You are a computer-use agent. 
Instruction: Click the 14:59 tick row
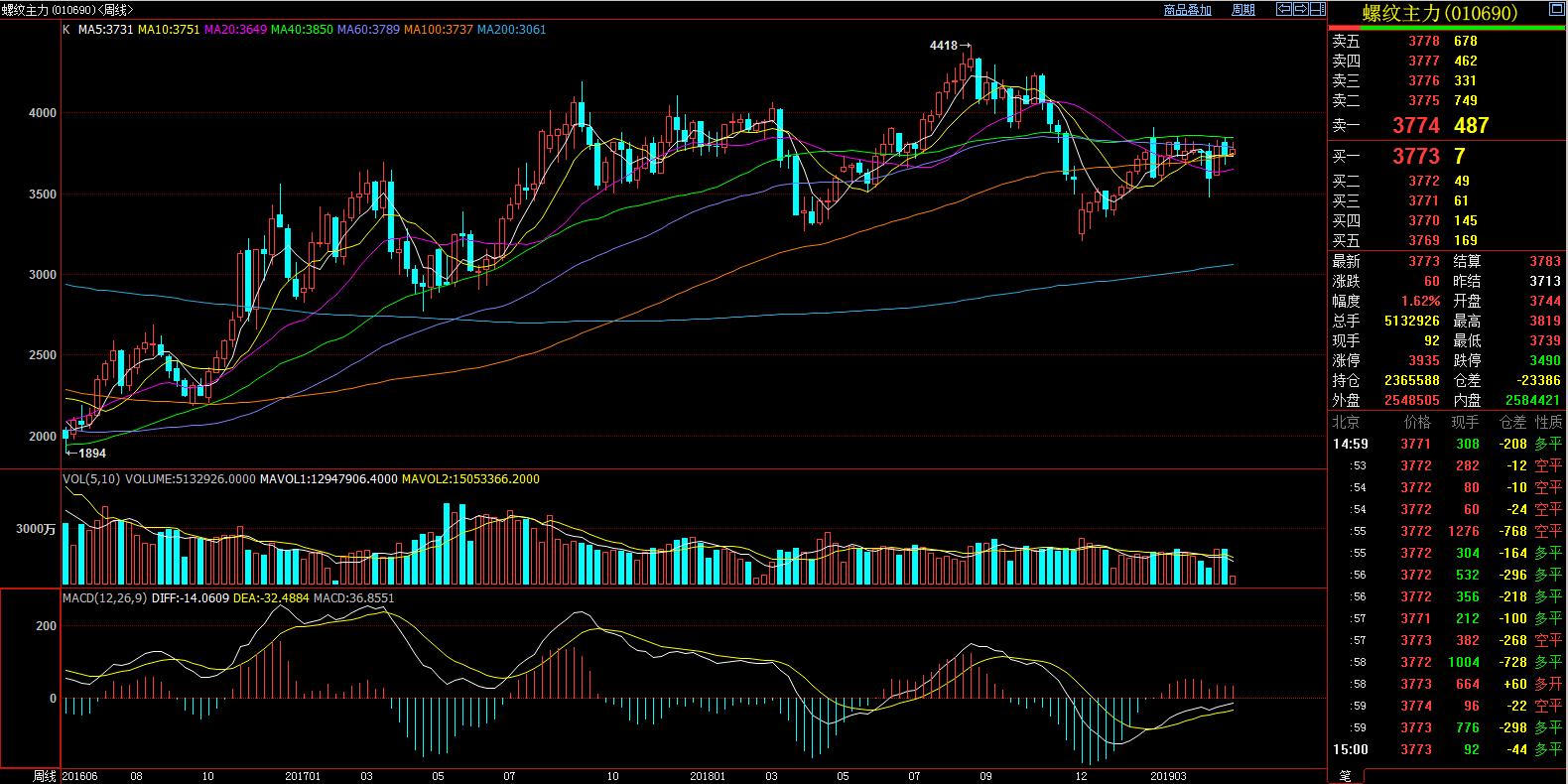(x=1447, y=445)
